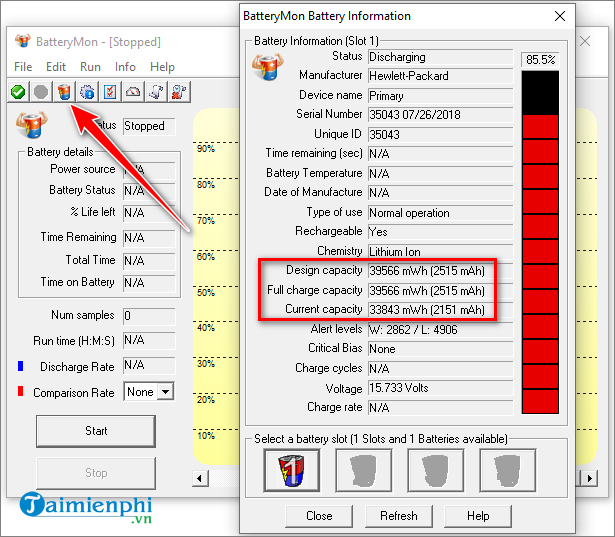Click the Manufacturer field Hewlett-Packard
615x537 pixels.
pos(440,76)
